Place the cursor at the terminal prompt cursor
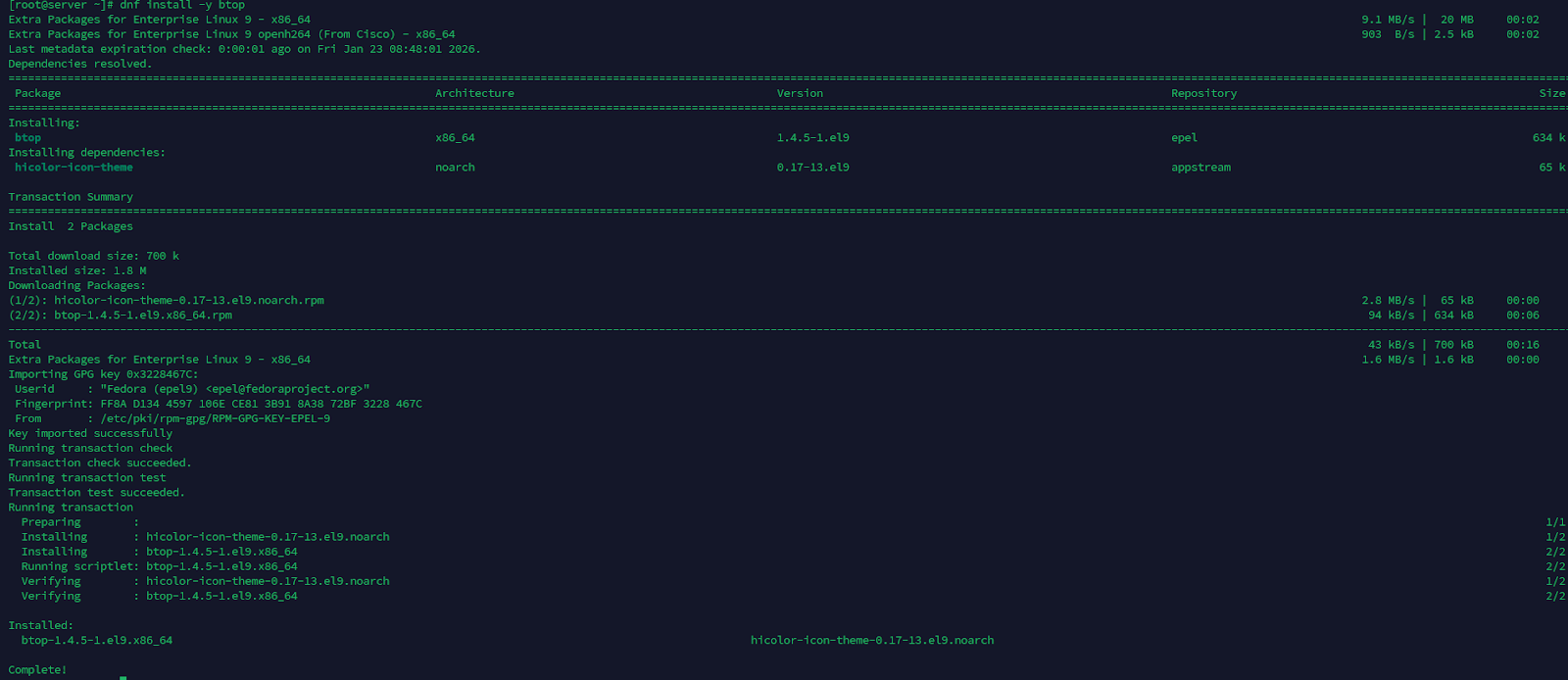Viewport: 1568px width, 680px height. [122, 677]
